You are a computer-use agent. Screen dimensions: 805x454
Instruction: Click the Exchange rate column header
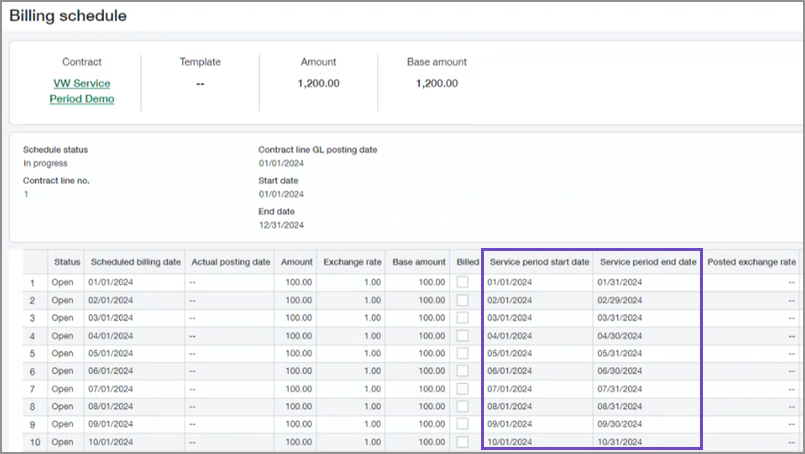[351, 262]
